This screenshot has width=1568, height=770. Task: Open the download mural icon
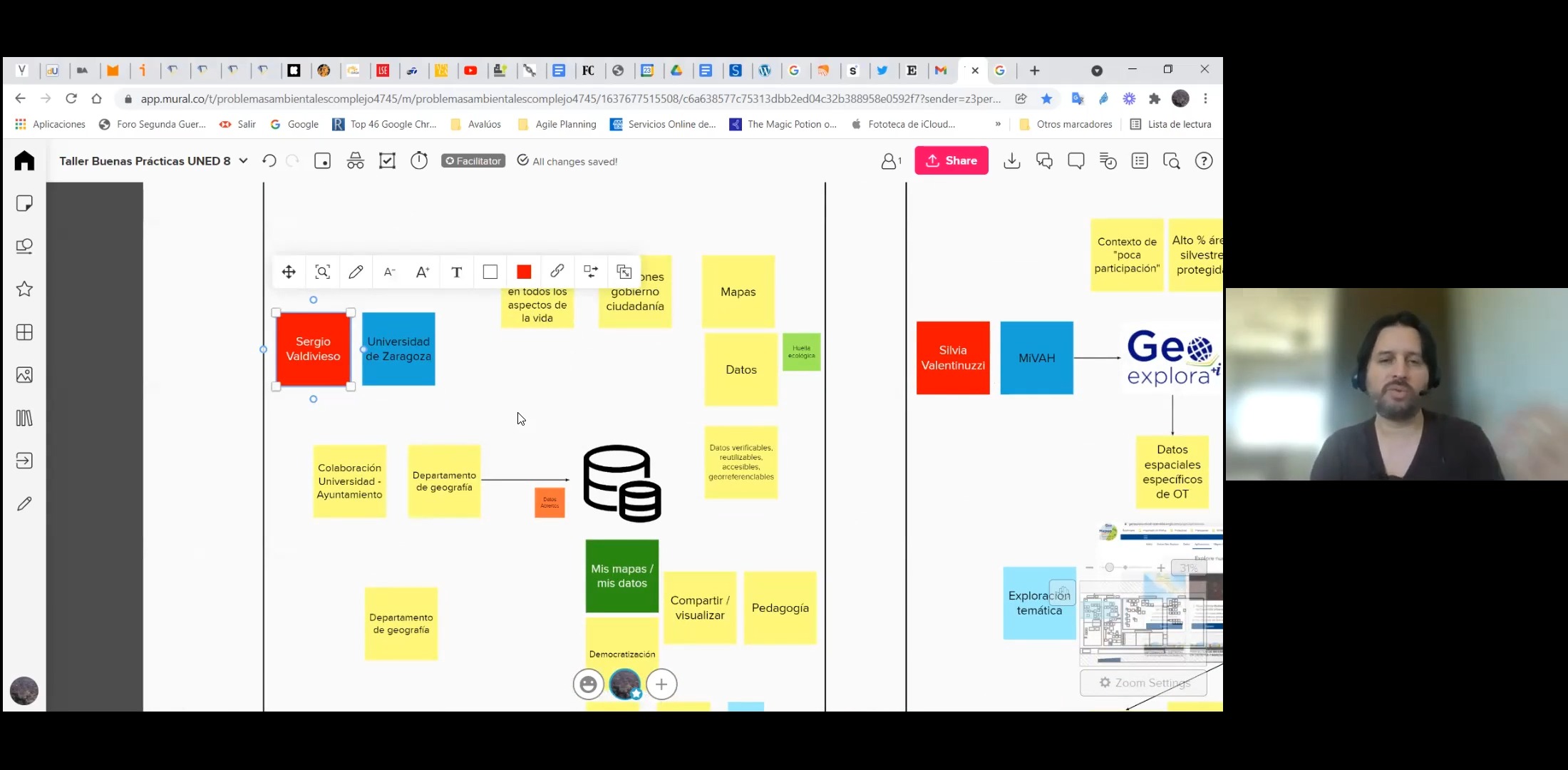coord(1011,161)
